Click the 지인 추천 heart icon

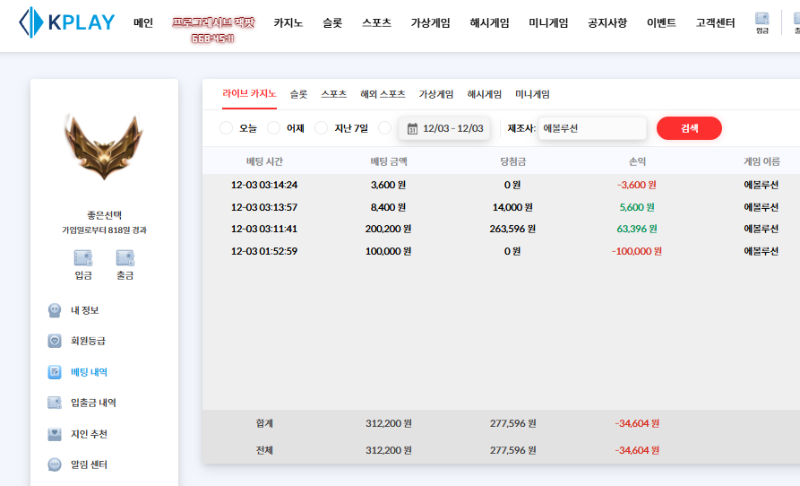(55, 434)
